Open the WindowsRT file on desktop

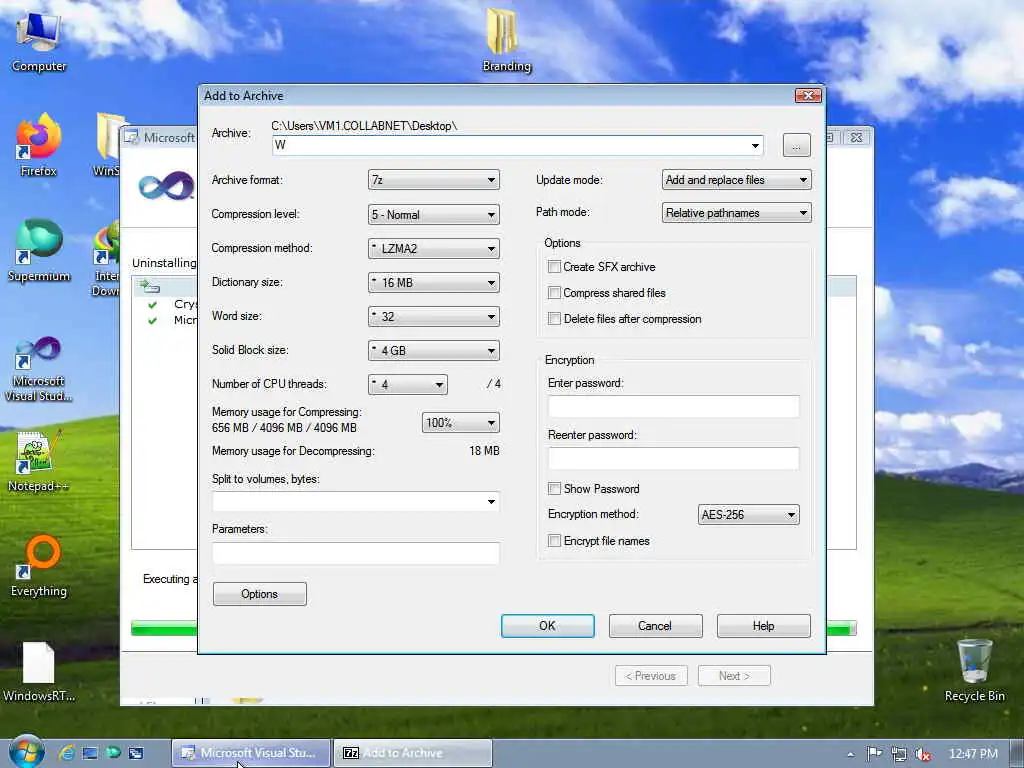click(39, 671)
